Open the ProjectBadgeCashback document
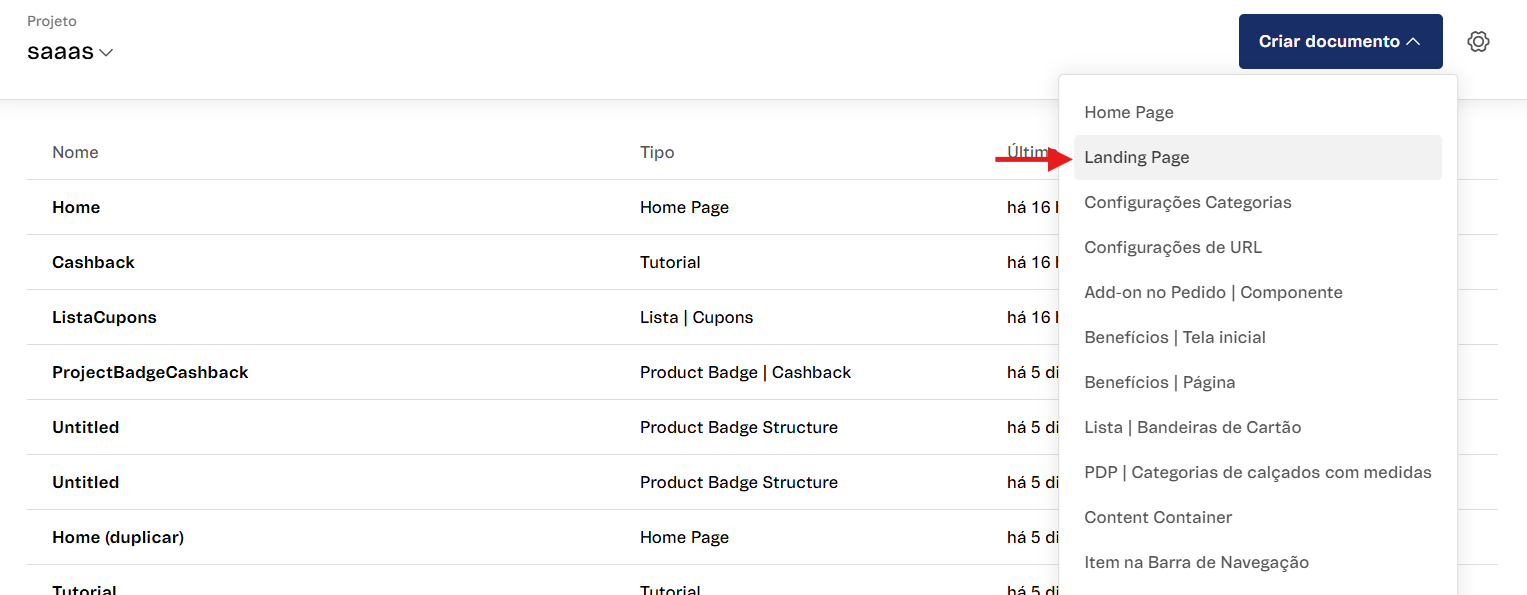Viewport: 1527px width, 595px height. [x=150, y=372]
